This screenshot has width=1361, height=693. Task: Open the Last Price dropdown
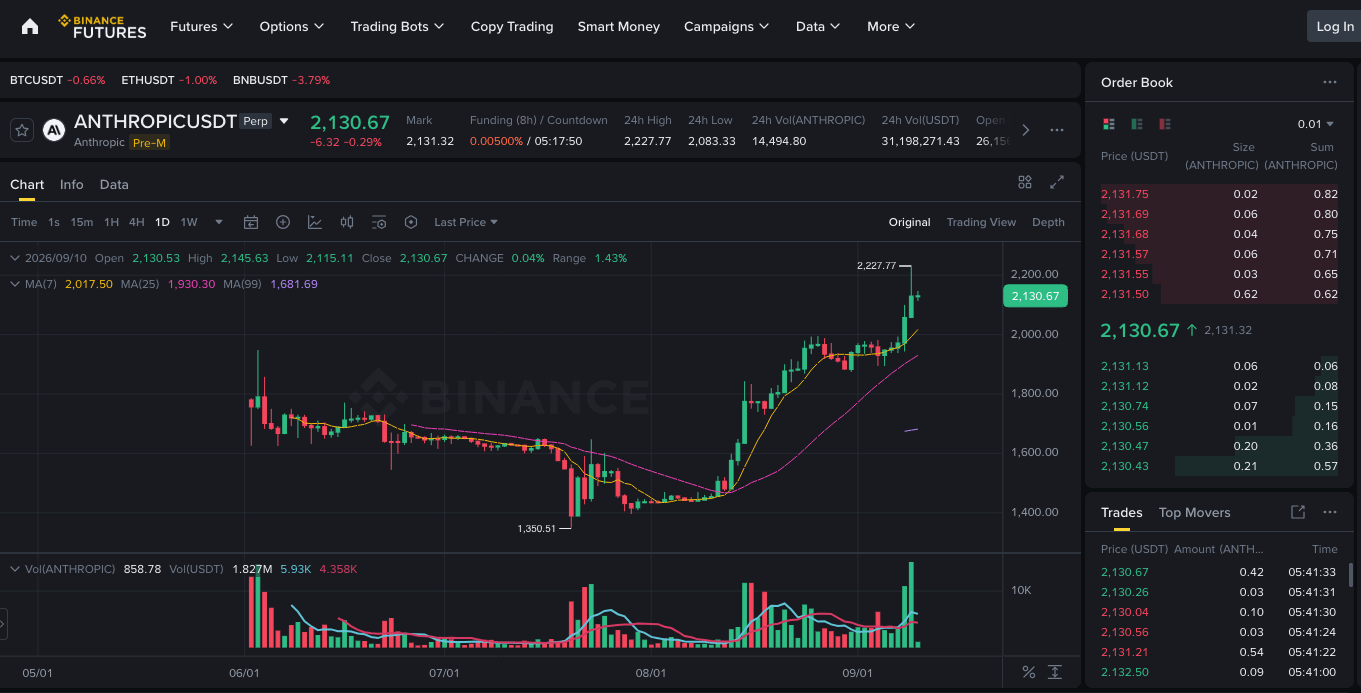[x=466, y=222]
